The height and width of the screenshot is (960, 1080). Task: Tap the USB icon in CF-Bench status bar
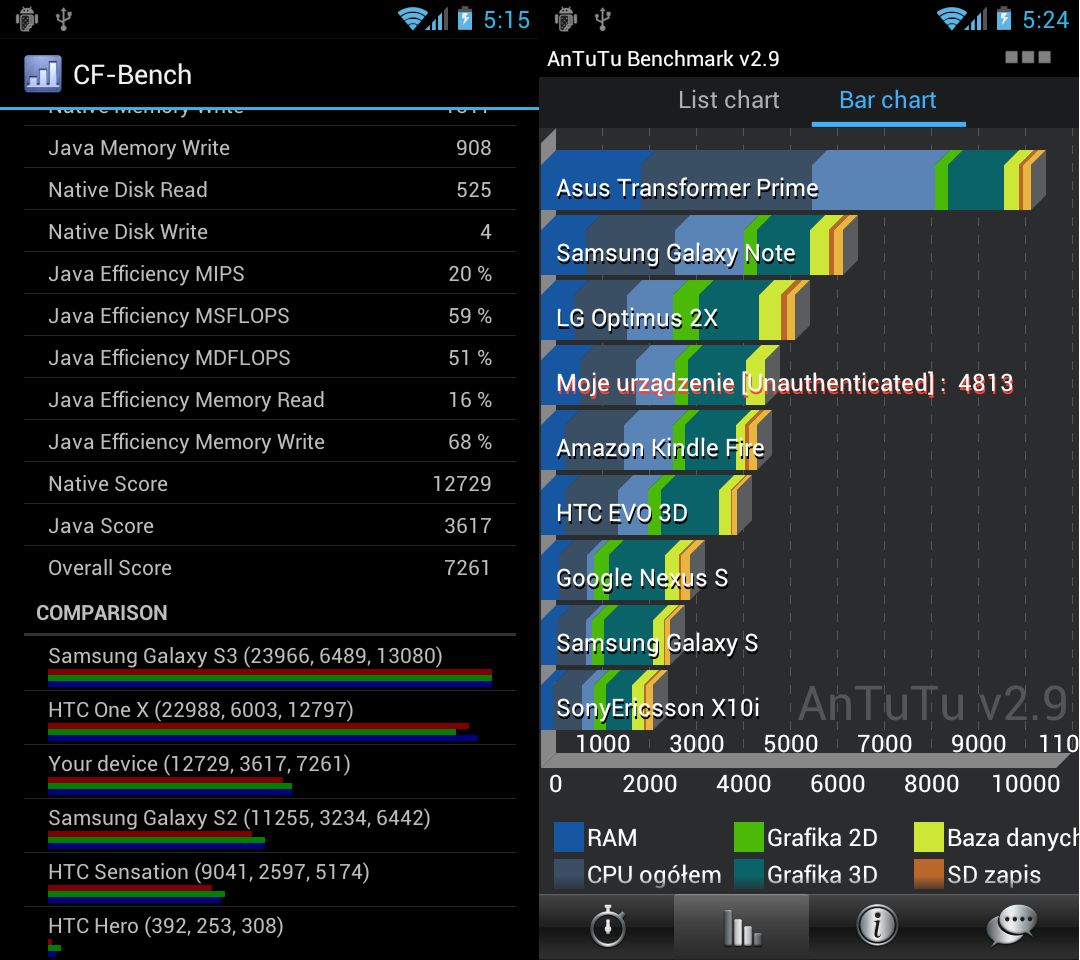pyautogui.click(x=63, y=19)
